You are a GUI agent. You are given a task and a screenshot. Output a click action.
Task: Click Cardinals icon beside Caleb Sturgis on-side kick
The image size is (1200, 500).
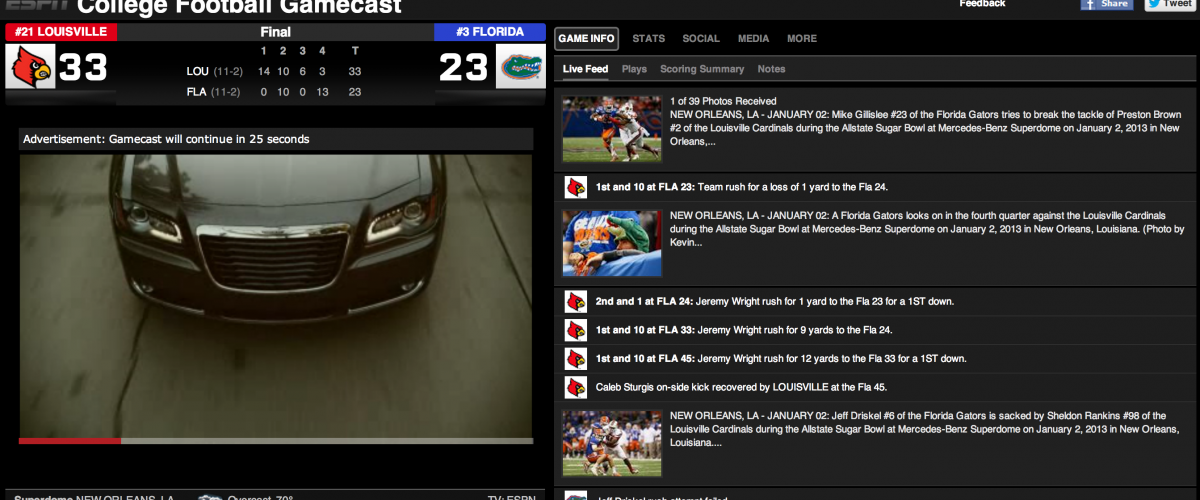[575, 387]
